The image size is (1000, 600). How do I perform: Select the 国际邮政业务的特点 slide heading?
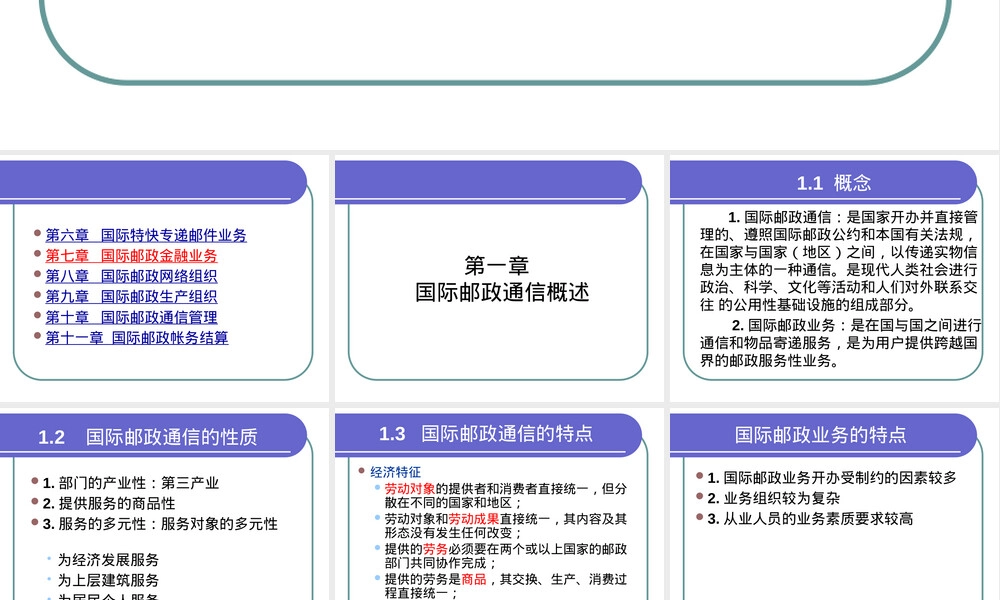(x=820, y=435)
